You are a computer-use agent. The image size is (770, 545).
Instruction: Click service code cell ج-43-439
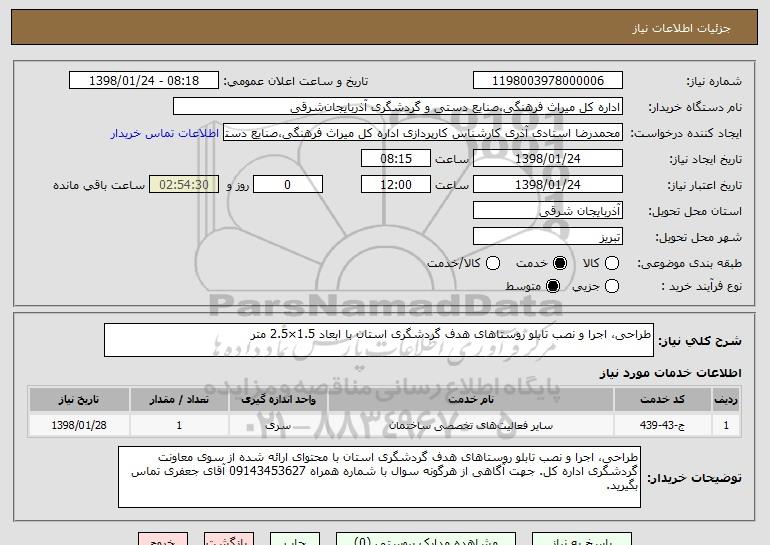coord(662,425)
